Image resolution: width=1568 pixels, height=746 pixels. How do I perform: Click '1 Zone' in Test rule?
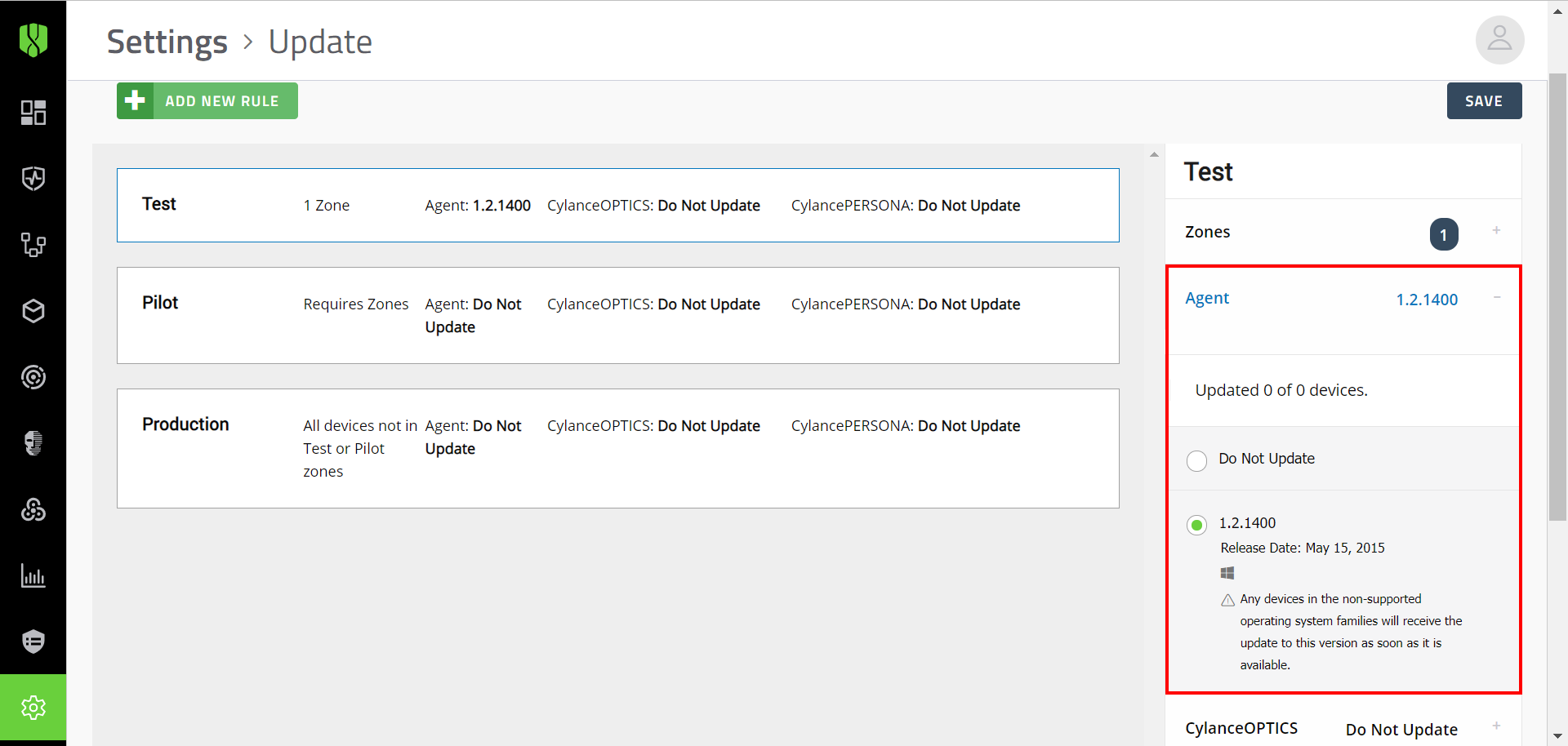click(327, 206)
